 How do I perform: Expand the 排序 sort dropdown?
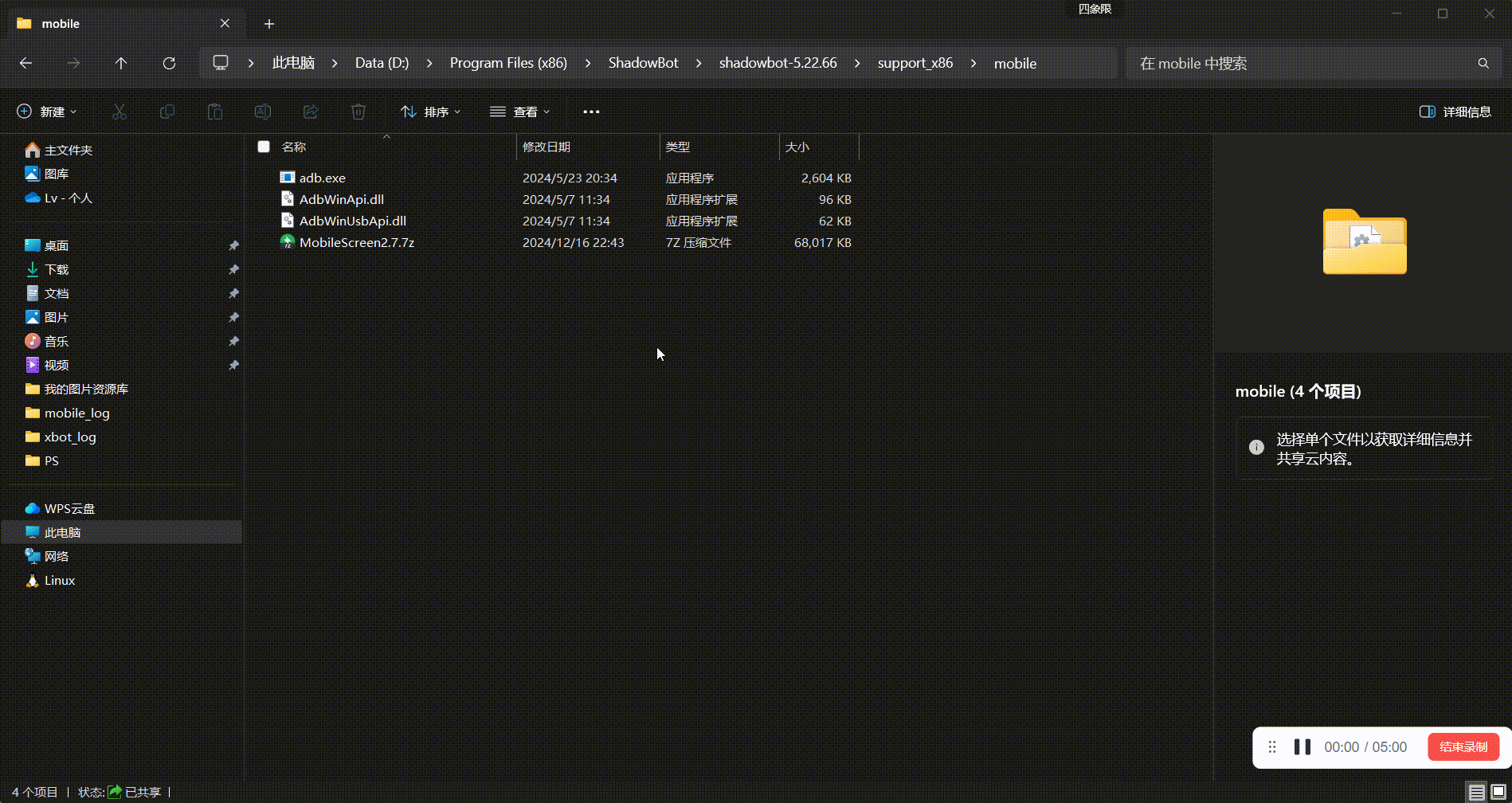pos(431,112)
